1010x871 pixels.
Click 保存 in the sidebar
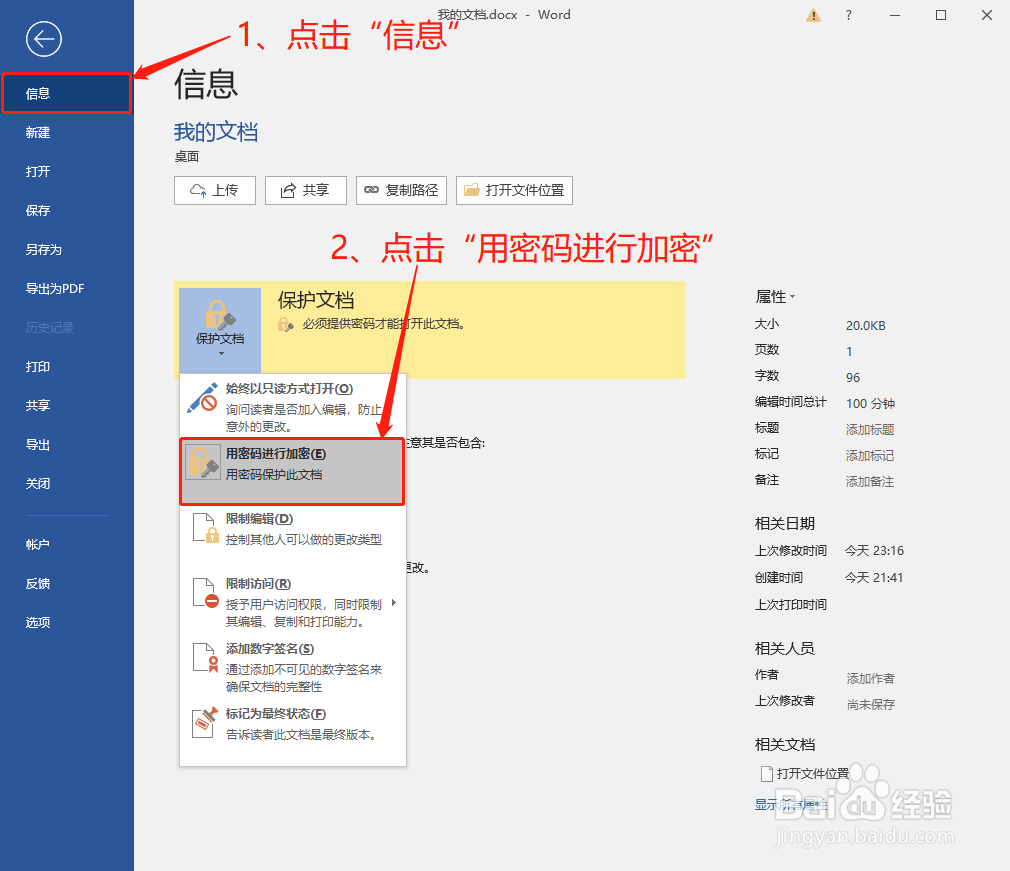pyautogui.click(x=66, y=211)
